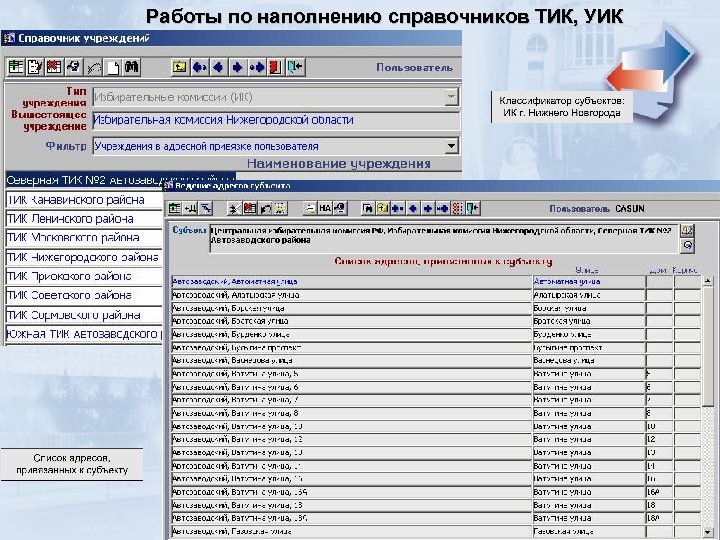Click the exit door arrow icon in Справочник учреждений
The width and height of the screenshot is (720, 540).
295,67
